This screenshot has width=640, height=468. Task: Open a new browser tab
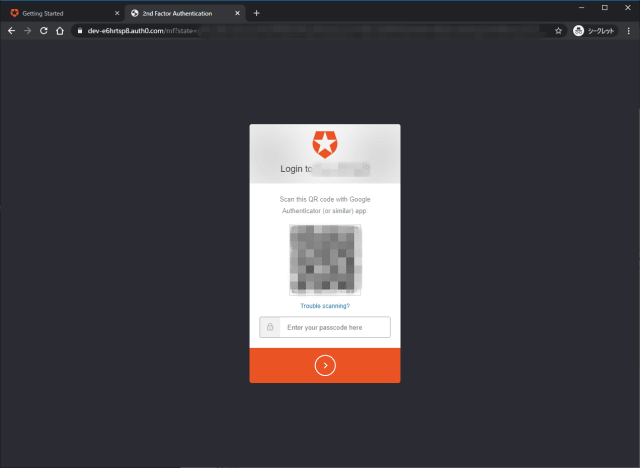pos(256,13)
